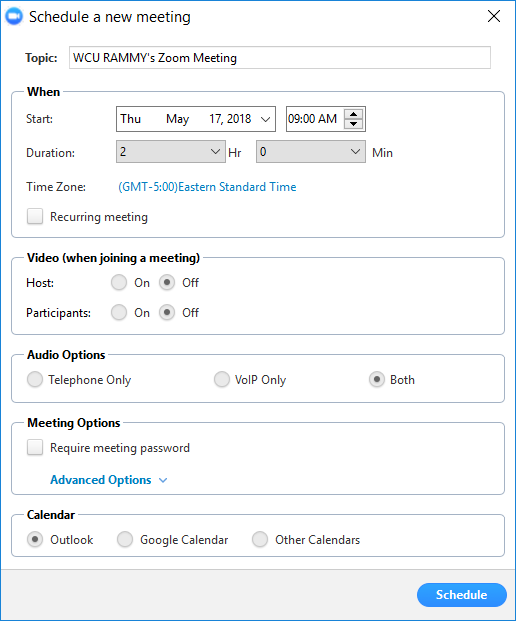
Task: Open the duration hours dropdown
Action: (x=171, y=152)
